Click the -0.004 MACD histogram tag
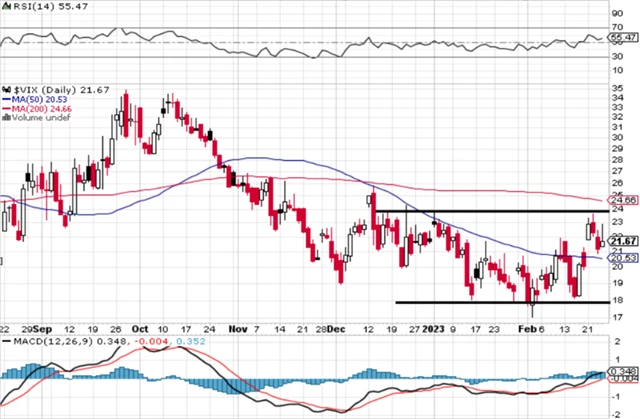 [624, 378]
